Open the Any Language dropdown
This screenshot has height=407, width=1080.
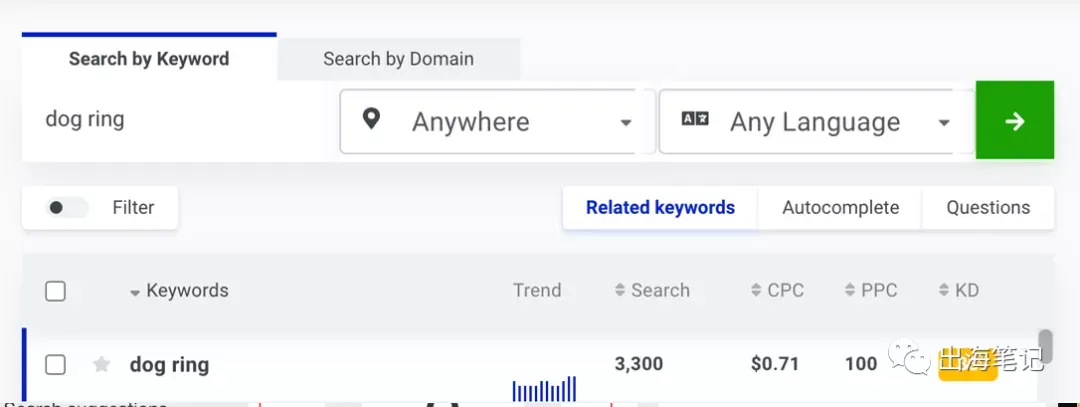817,121
